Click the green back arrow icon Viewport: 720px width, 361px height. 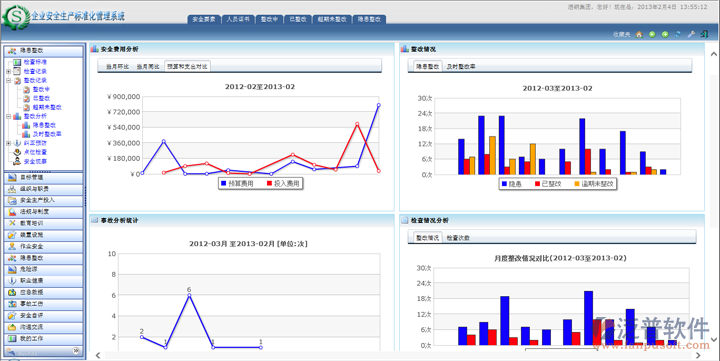652,34
